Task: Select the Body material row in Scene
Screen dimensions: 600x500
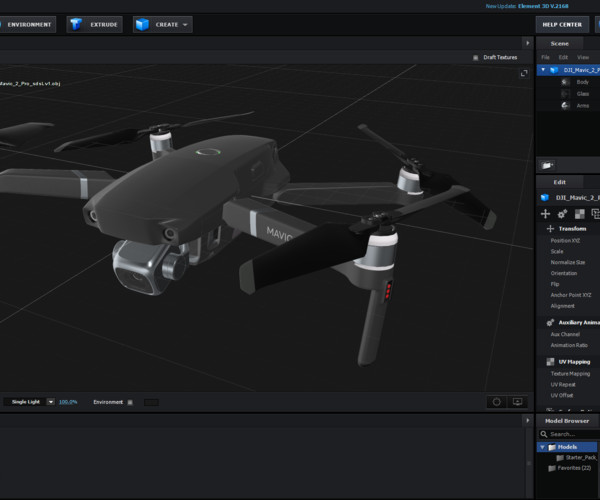Action: tap(568, 82)
